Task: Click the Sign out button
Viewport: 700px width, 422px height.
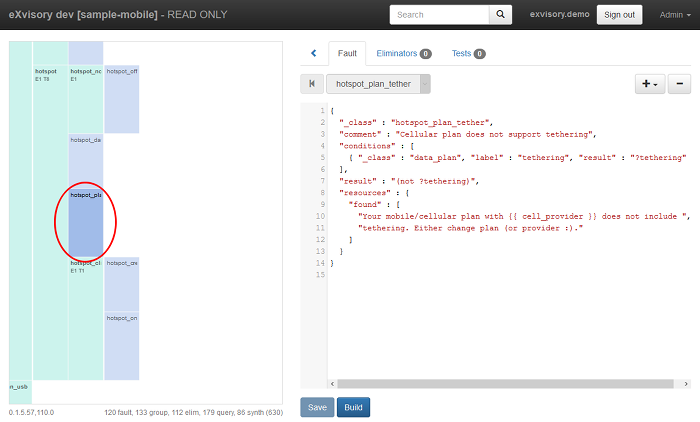Action: pyautogui.click(x=619, y=15)
